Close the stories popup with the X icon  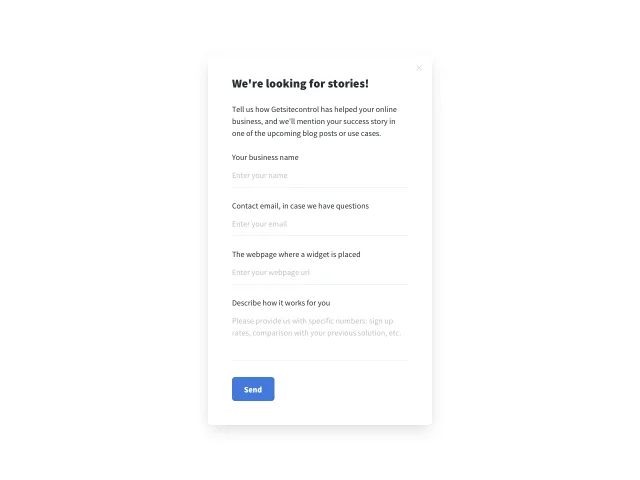coord(419,68)
